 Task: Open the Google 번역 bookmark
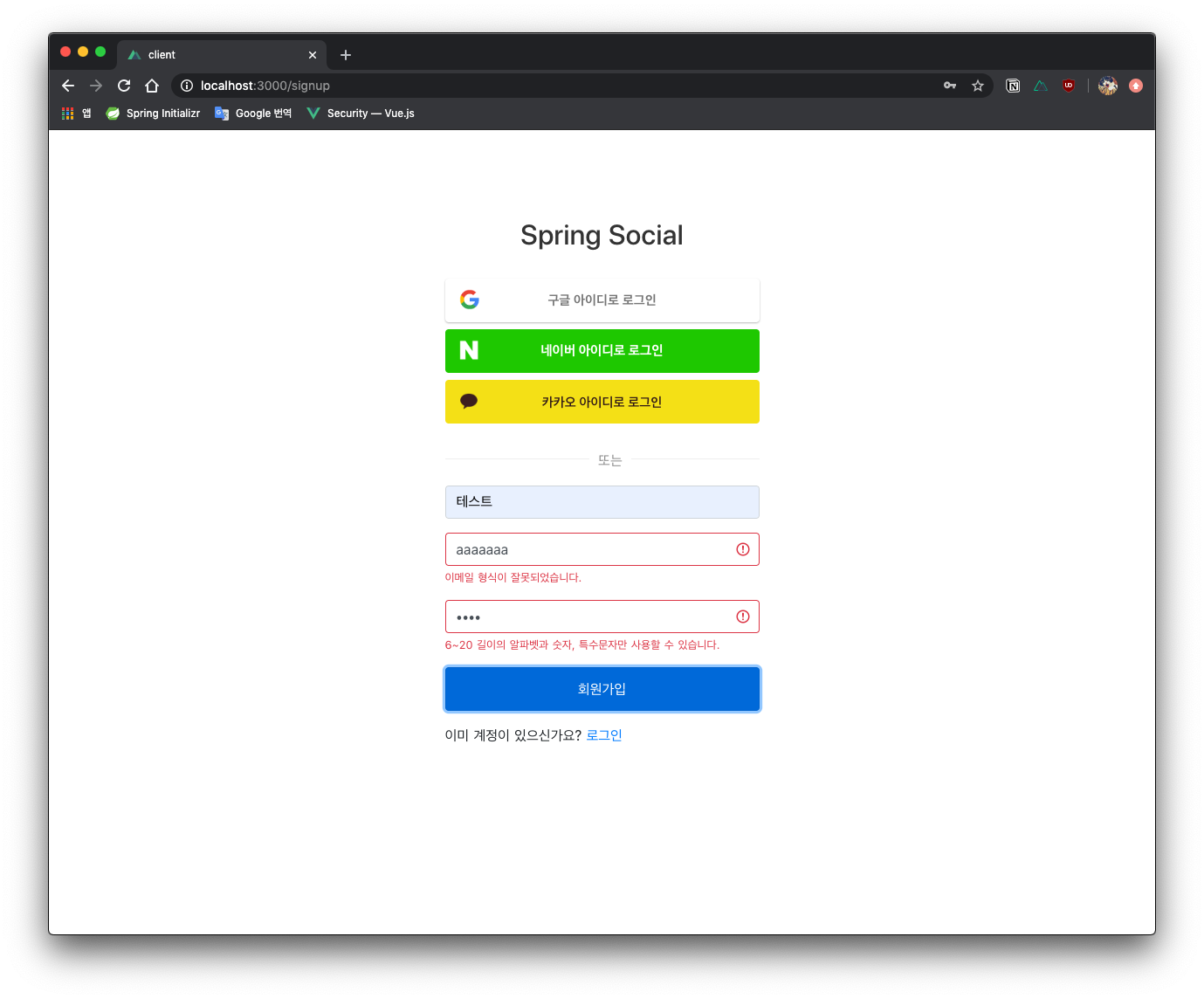tap(253, 114)
